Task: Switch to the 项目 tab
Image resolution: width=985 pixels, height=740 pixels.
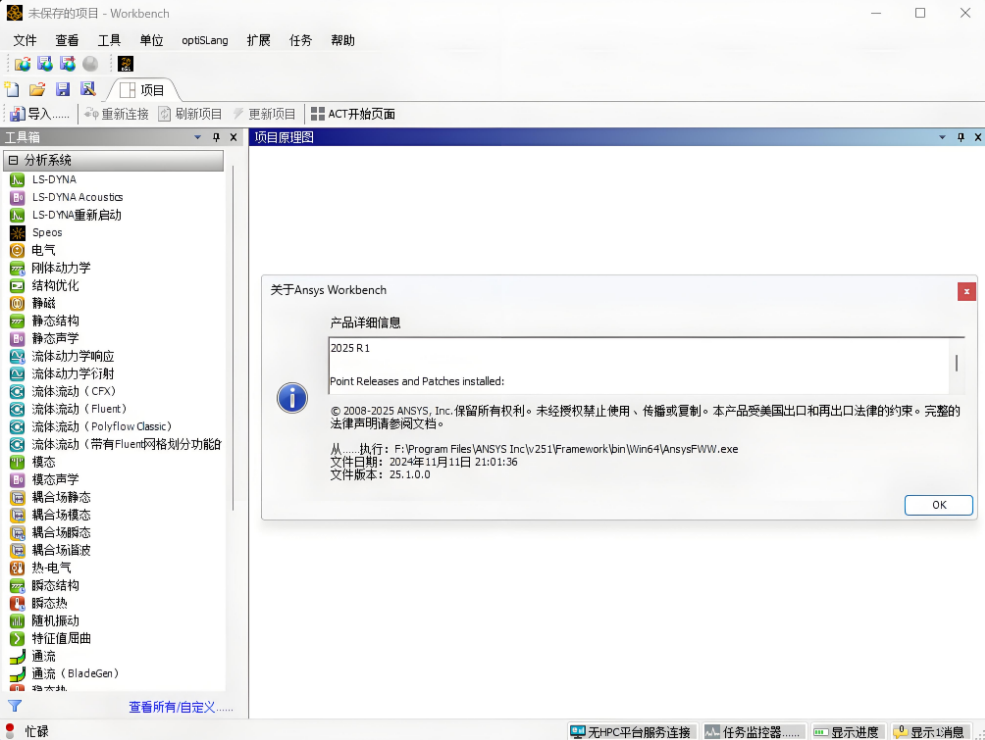Action: coord(143,90)
